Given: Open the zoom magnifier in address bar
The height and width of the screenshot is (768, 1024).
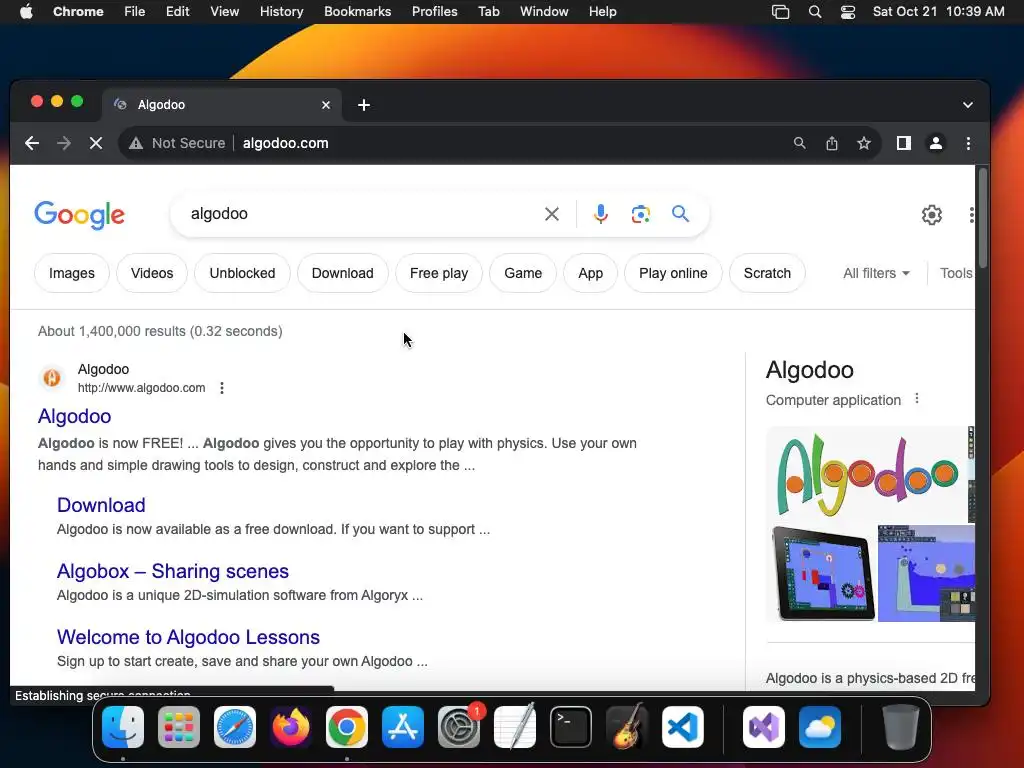Looking at the screenshot, I should [x=799, y=143].
